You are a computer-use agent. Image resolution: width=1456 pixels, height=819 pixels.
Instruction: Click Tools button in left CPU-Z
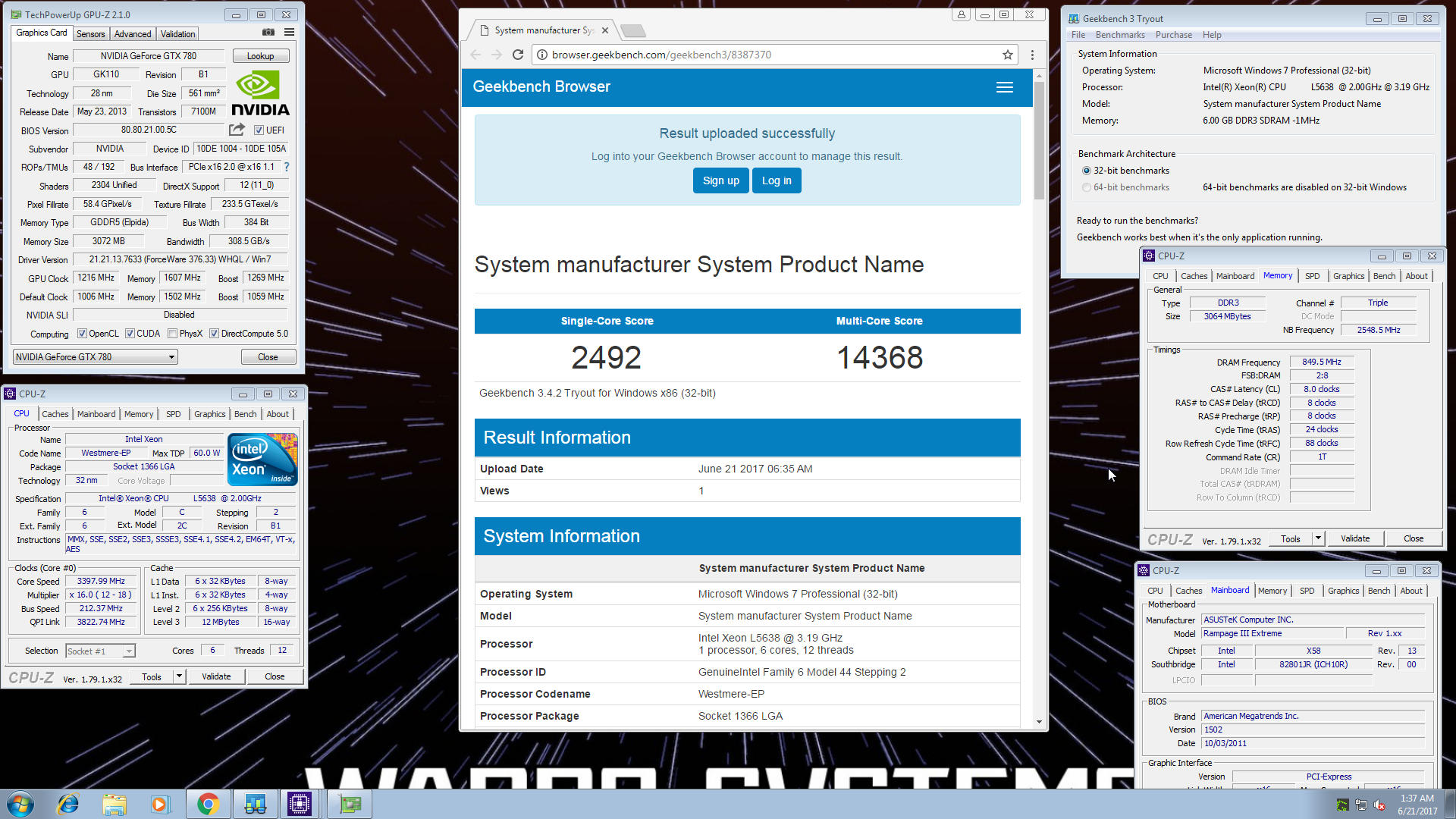(152, 676)
